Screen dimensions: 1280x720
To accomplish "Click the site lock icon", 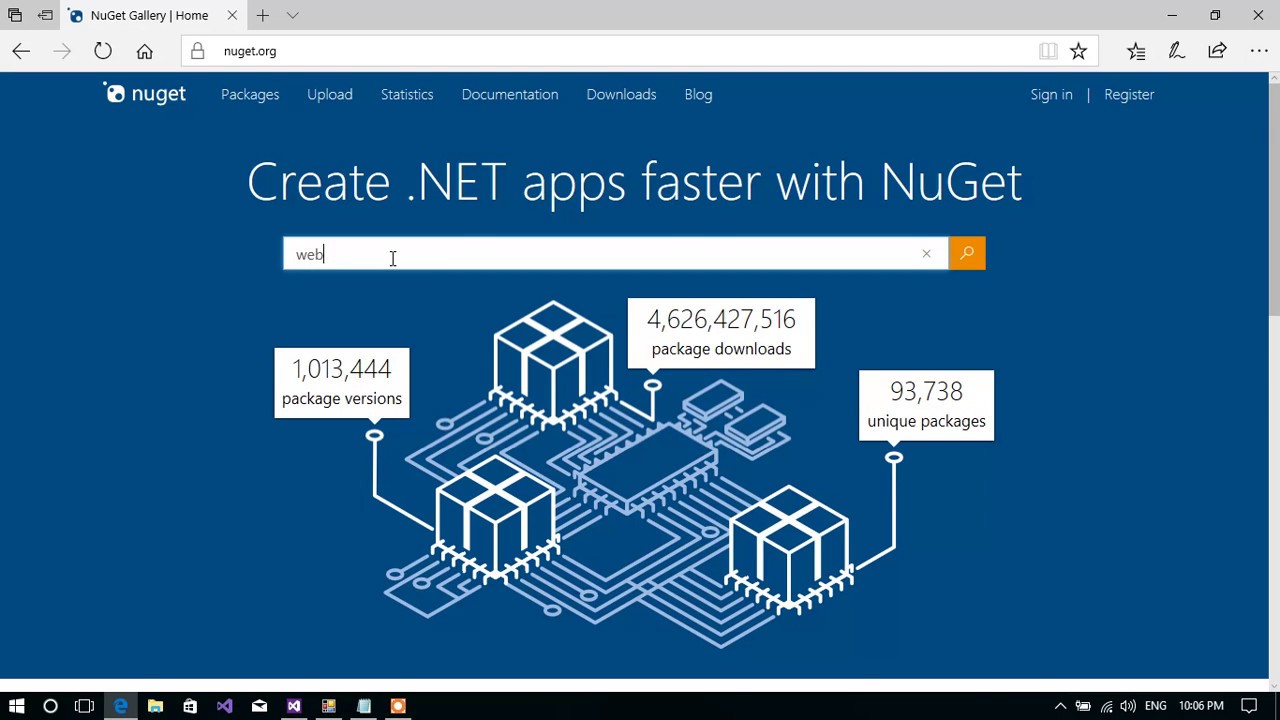I will pyautogui.click(x=197, y=51).
